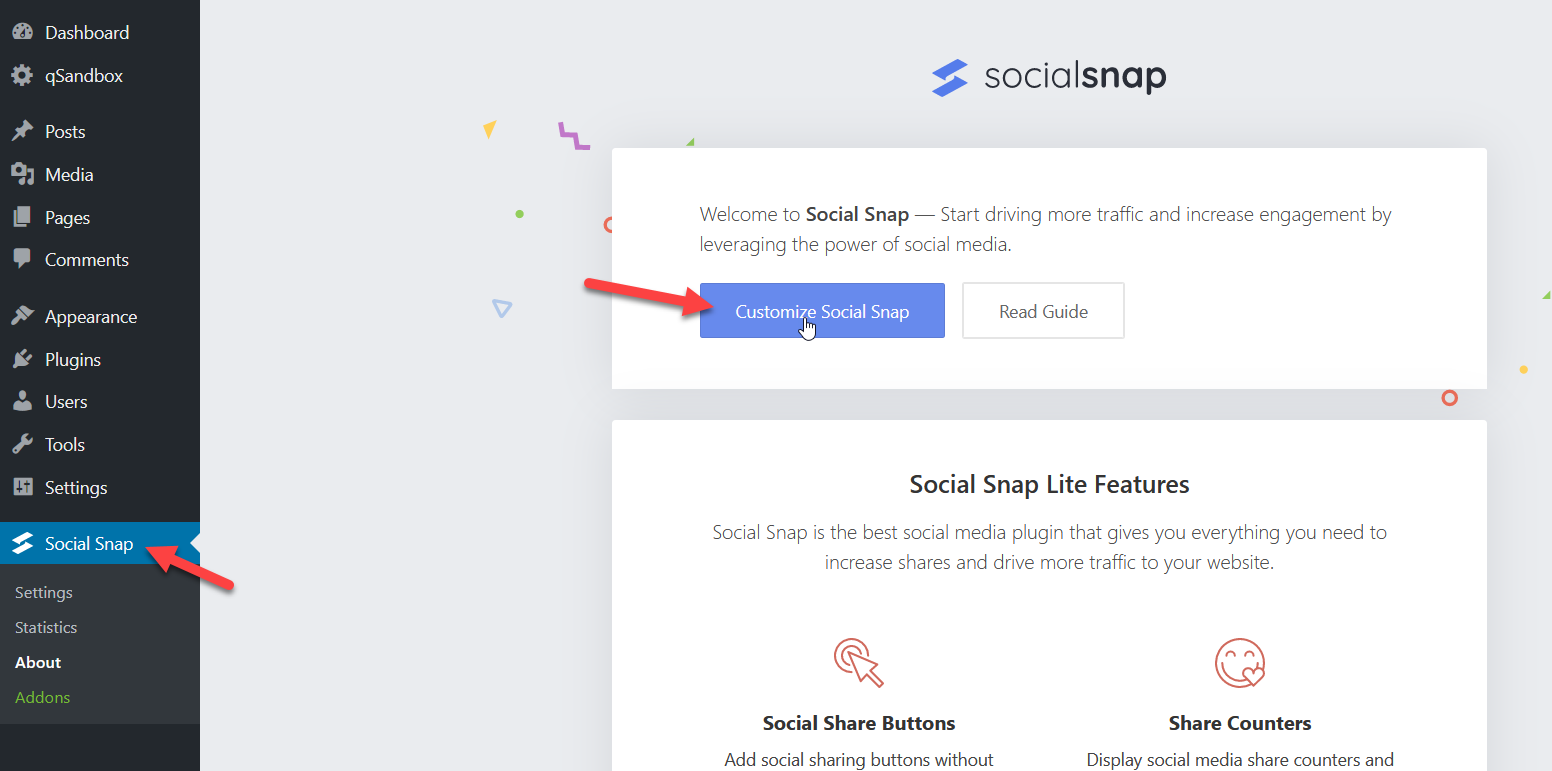Click the Comments speech bubble icon
Image resolution: width=1552 pixels, height=771 pixels.
point(22,259)
